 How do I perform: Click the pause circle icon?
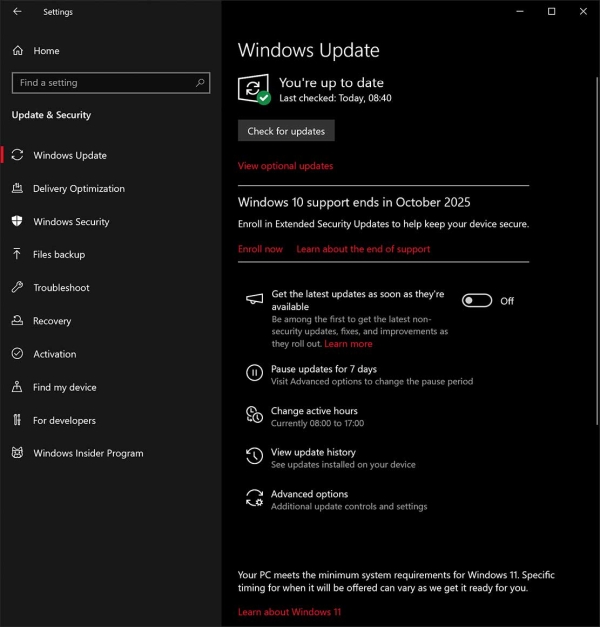click(x=254, y=373)
